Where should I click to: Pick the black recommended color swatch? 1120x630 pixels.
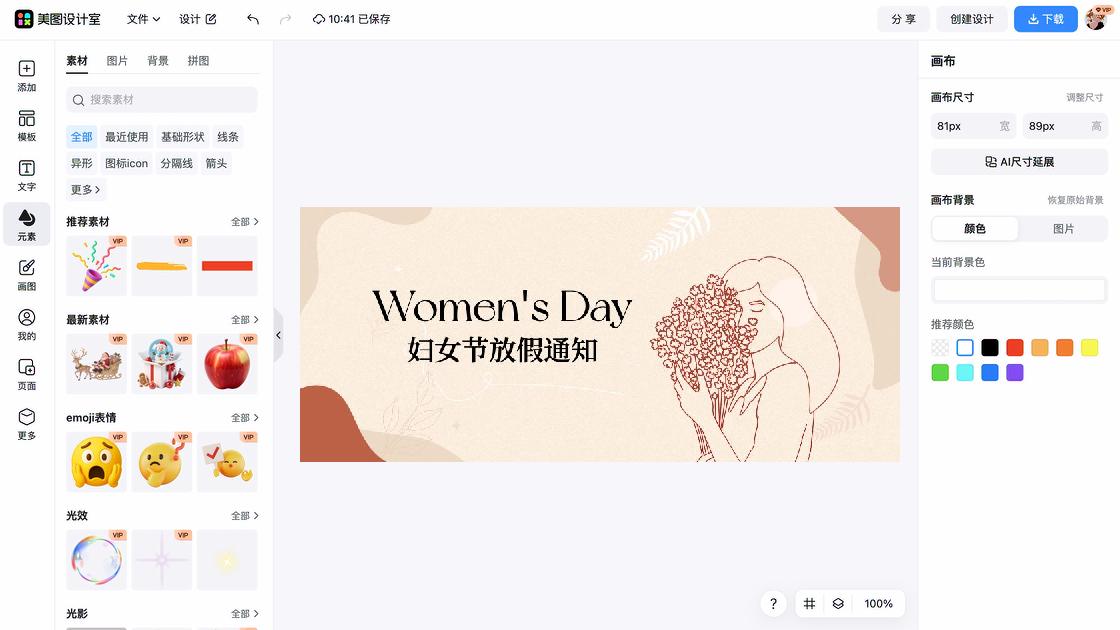click(989, 348)
